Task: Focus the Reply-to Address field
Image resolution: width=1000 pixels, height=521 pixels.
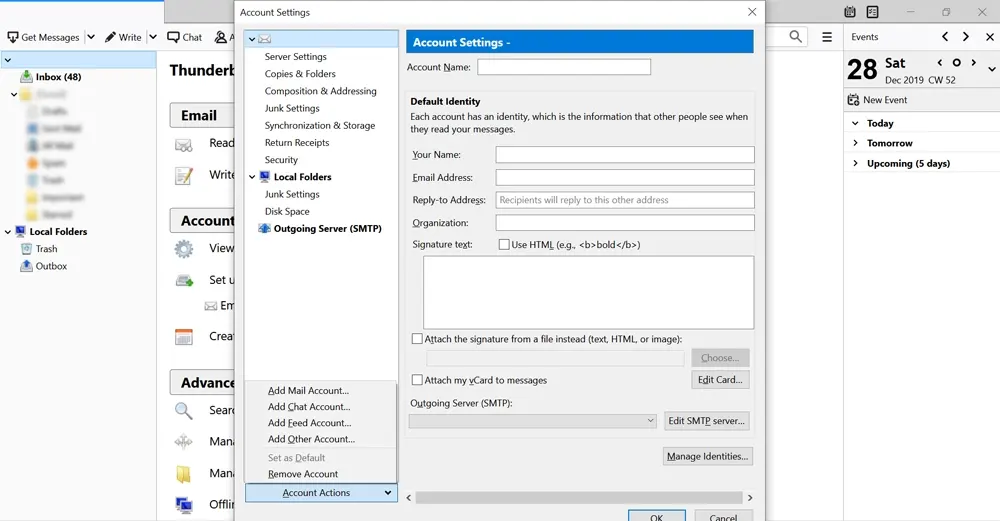Action: tap(625, 200)
